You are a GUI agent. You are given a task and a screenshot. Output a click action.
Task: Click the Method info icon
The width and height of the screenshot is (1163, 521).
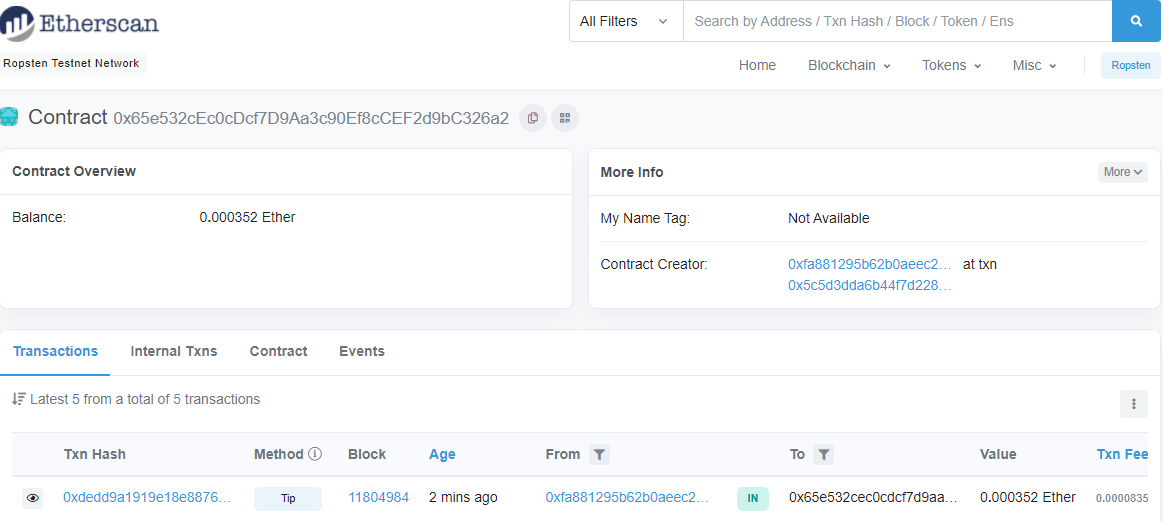click(x=314, y=453)
